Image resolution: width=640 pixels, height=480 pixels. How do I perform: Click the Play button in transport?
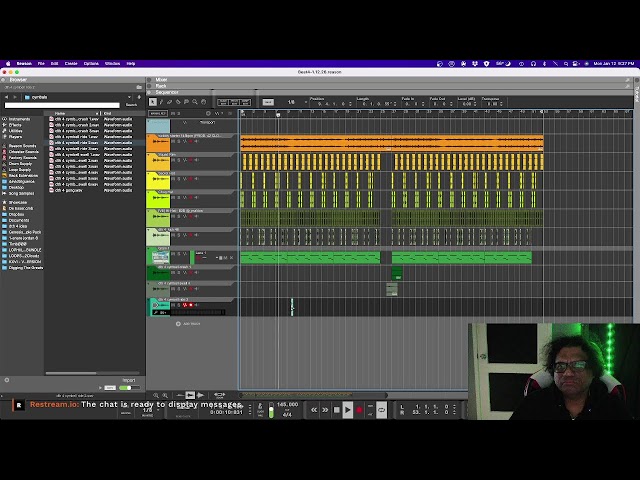pyautogui.click(x=347, y=410)
